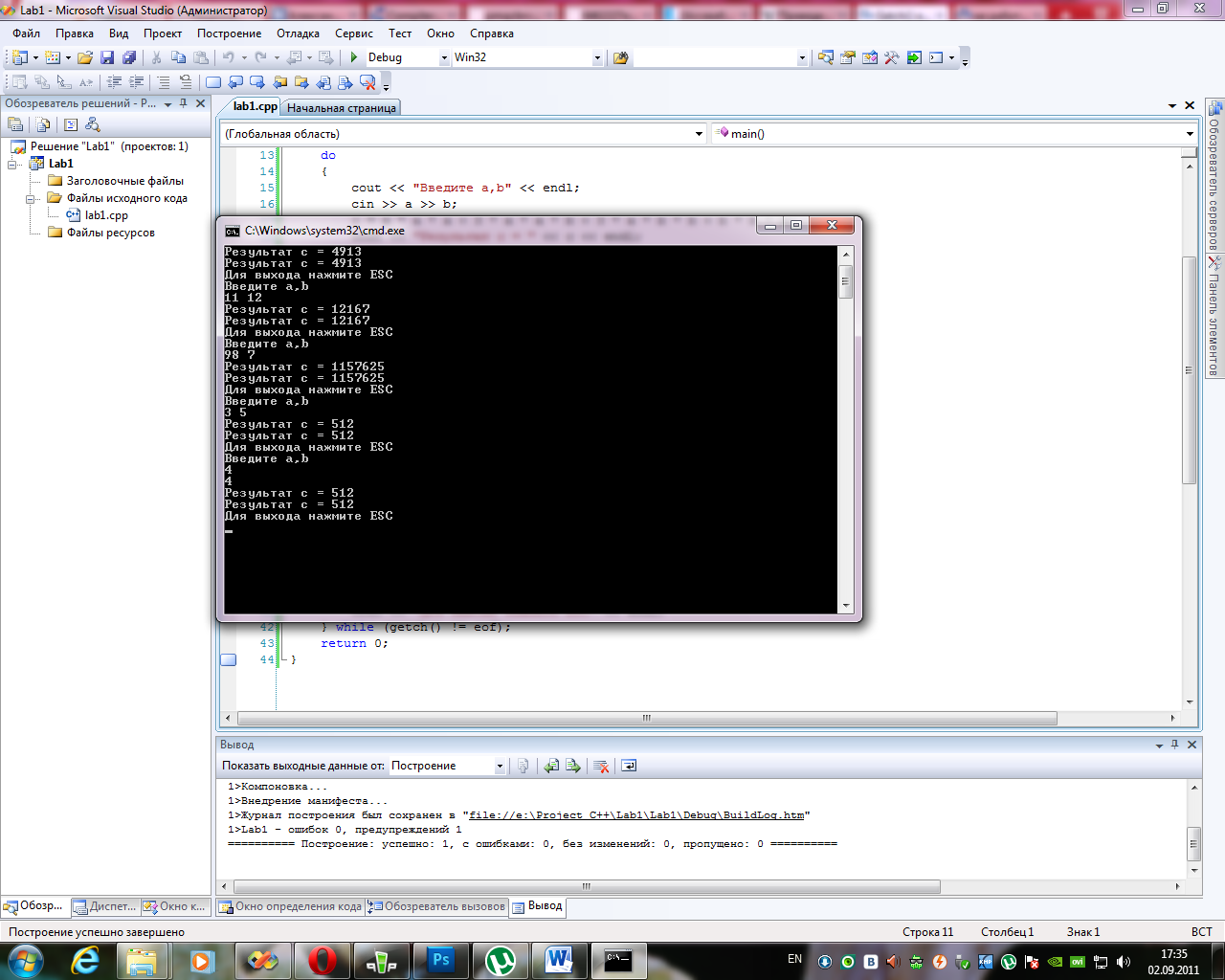Open the Properties window toolbar icon
Viewport: 1225px width, 980px height.
848,57
